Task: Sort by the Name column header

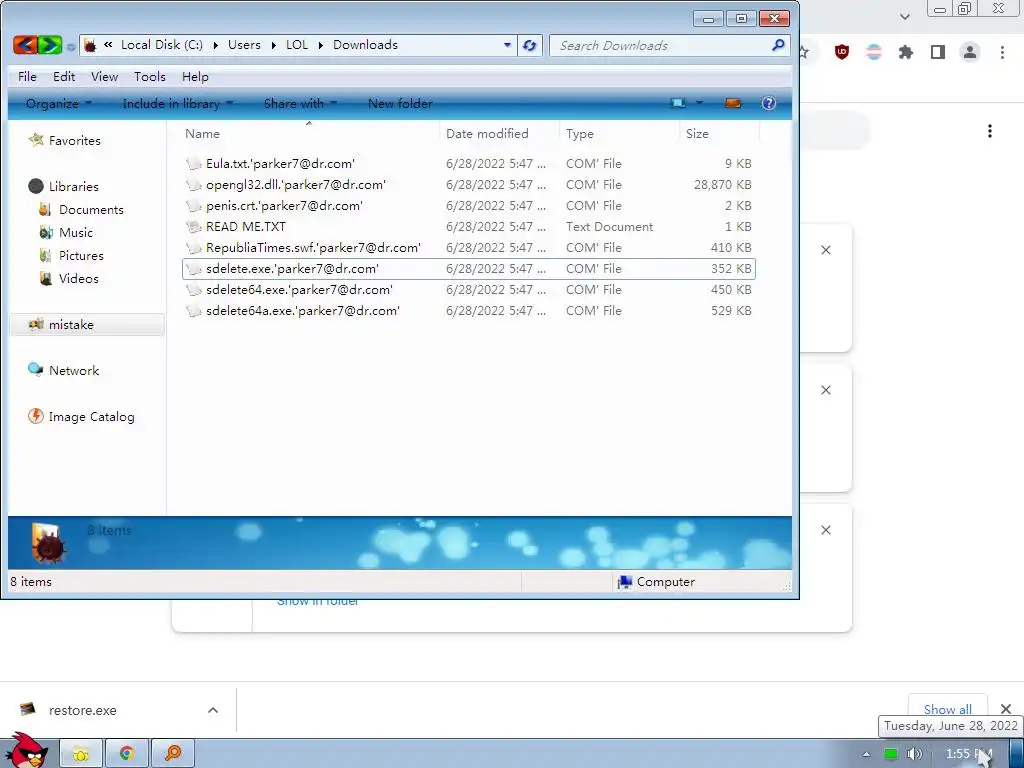Action: point(309,133)
